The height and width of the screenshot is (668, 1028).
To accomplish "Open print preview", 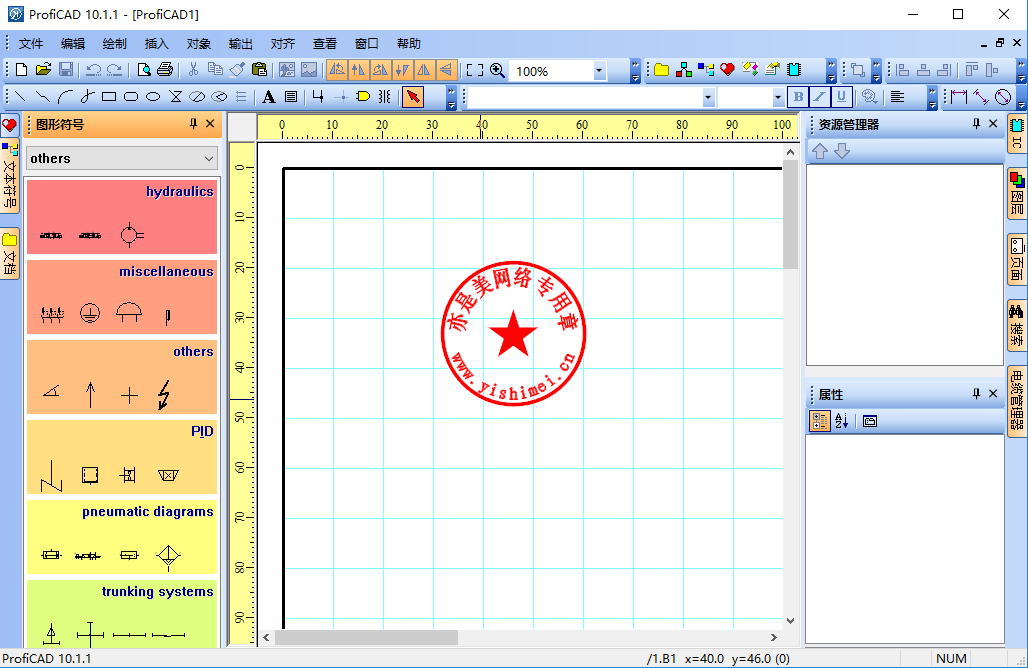I will point(144,70).
